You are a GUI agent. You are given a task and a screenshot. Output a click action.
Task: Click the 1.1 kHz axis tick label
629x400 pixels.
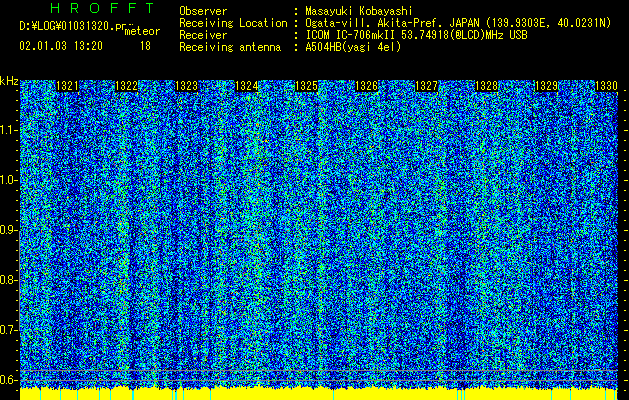click(7, 130)
